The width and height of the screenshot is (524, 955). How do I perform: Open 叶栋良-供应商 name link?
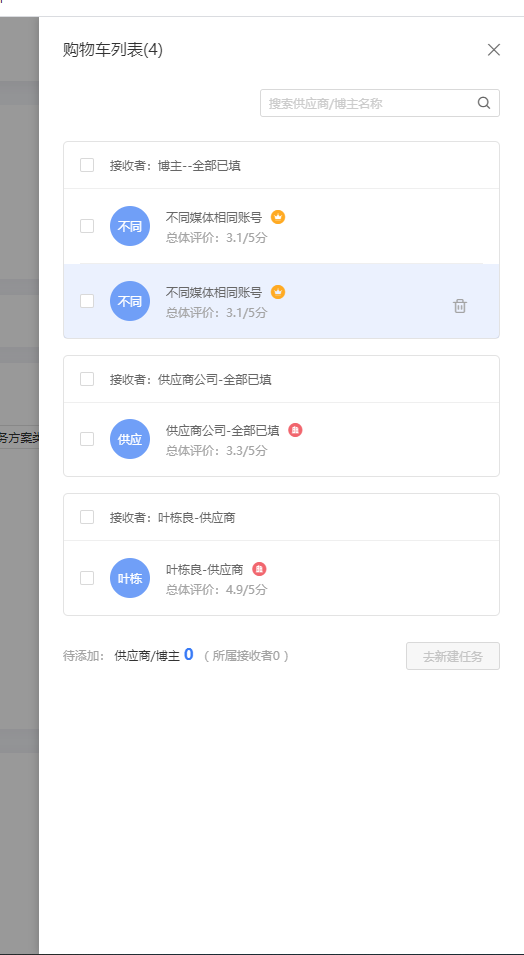(205, 569)
